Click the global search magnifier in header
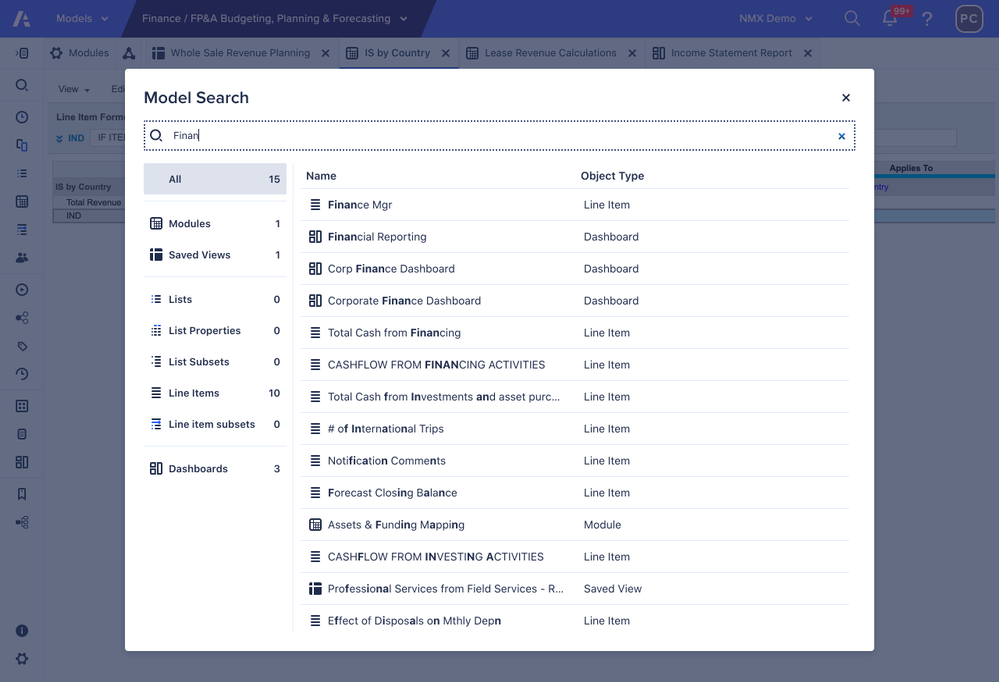The image size is (999, 682). point(852,18)
